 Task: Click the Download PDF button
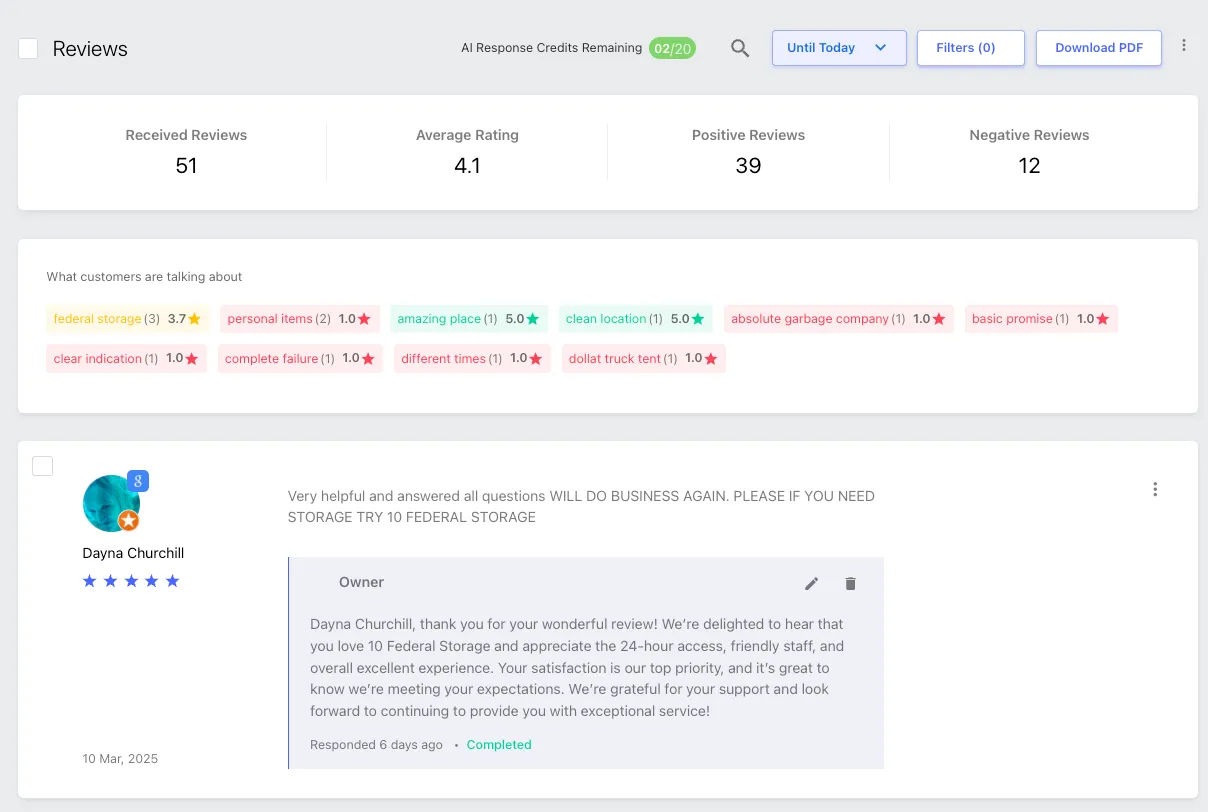tap(1099, 48)
